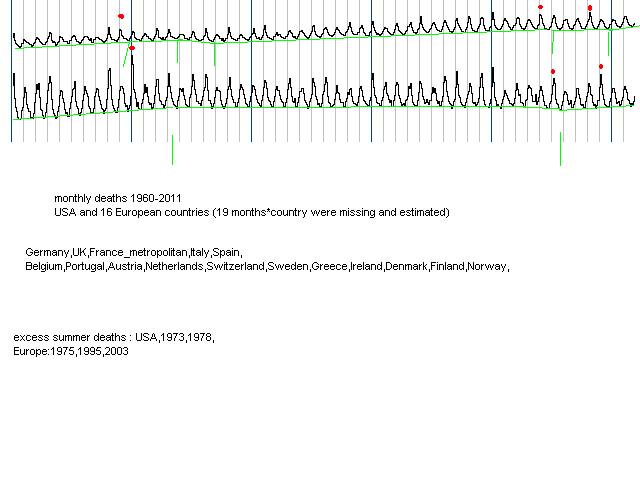Select 'Netherlands' in the country list
The width and height of the screenshot is (640, 480).
(175, 267)
